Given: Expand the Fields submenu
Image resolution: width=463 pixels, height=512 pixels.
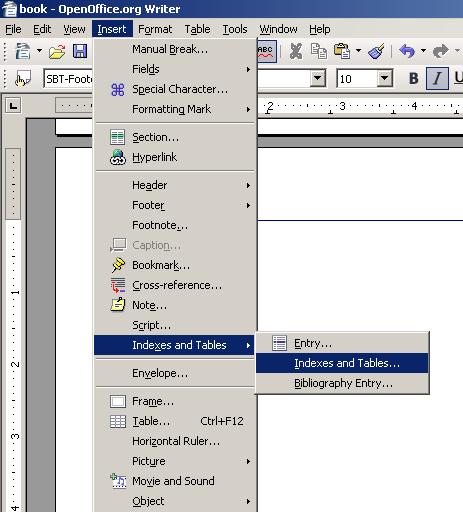Looking at the screenshot, I should [x=175, y=69].
